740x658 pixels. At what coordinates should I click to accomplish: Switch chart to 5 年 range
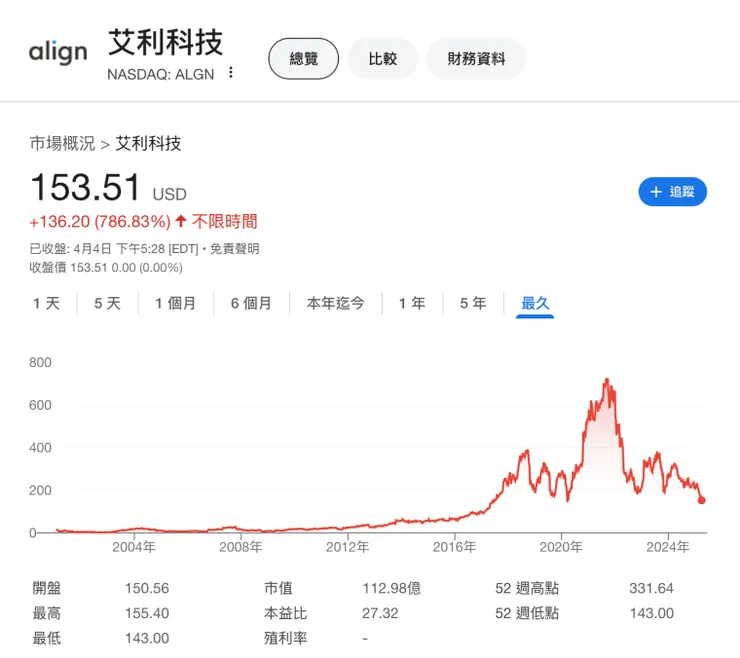(x=473, y=303)
